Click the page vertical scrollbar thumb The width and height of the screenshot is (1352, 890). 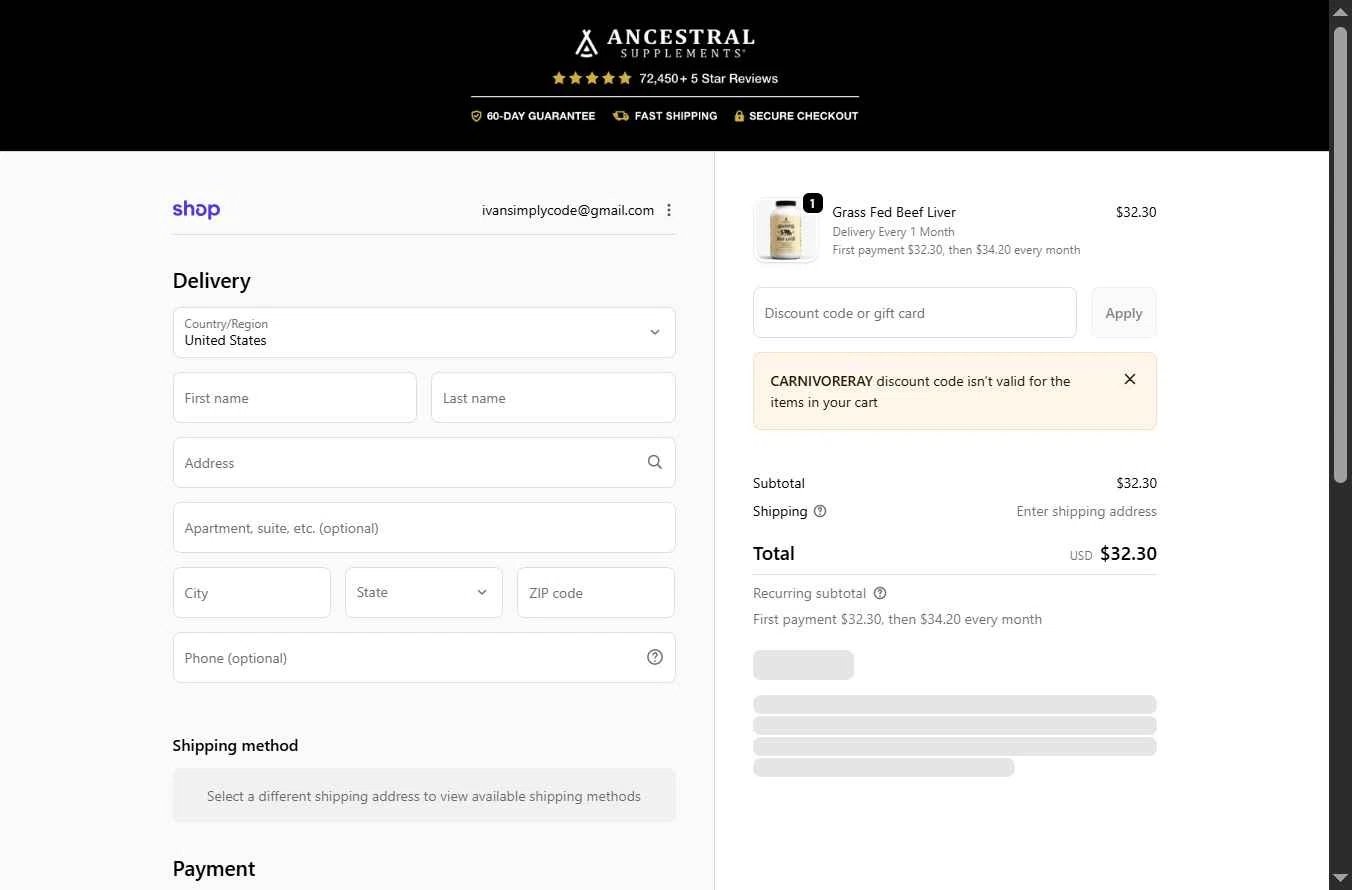point(1340,255)
